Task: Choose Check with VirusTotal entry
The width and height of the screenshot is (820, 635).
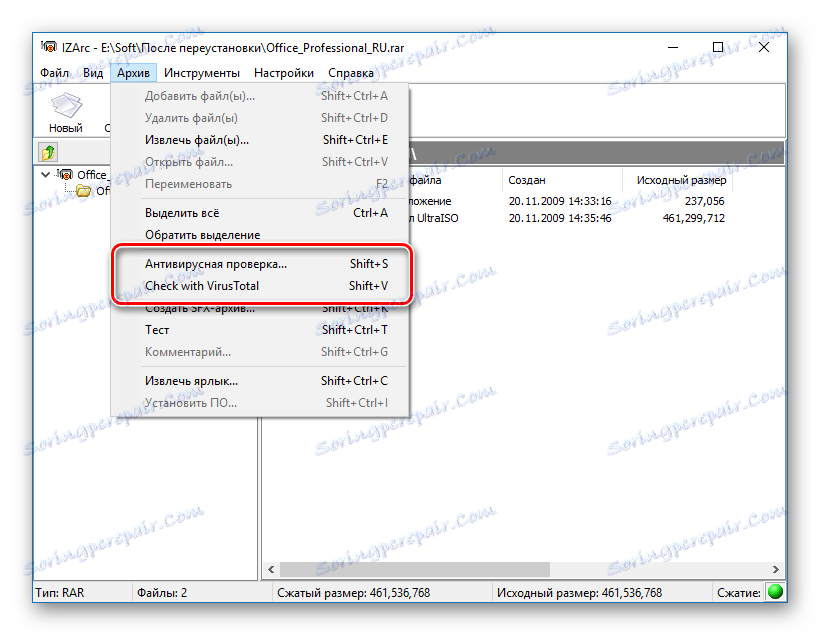Action: coord(260,286)
